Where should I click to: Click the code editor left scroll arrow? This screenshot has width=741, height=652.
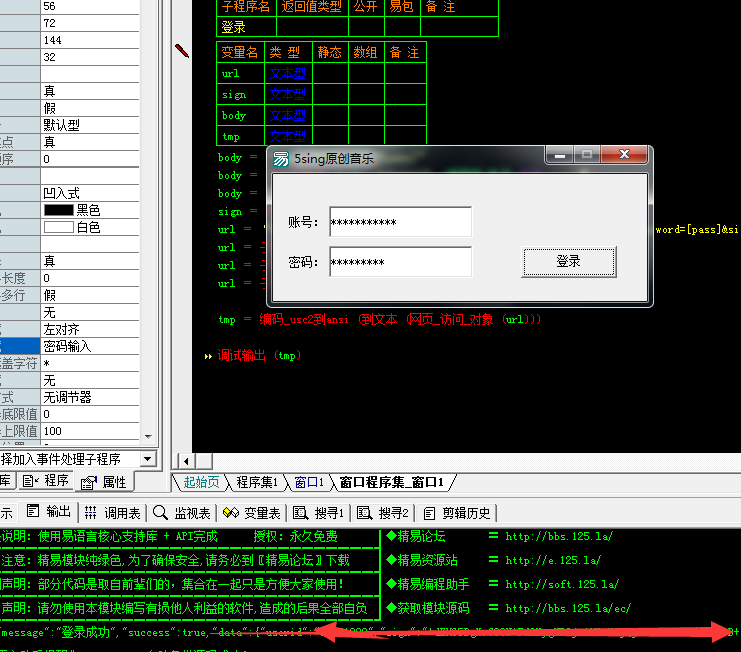click(186, 461)
